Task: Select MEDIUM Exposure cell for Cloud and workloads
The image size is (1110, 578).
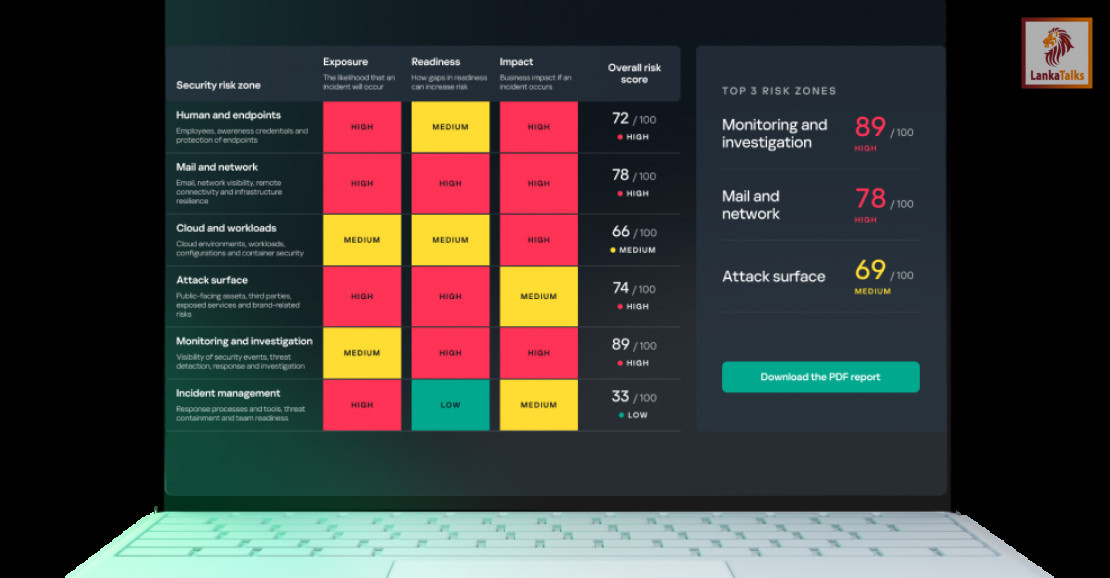Action: [362, 240]
